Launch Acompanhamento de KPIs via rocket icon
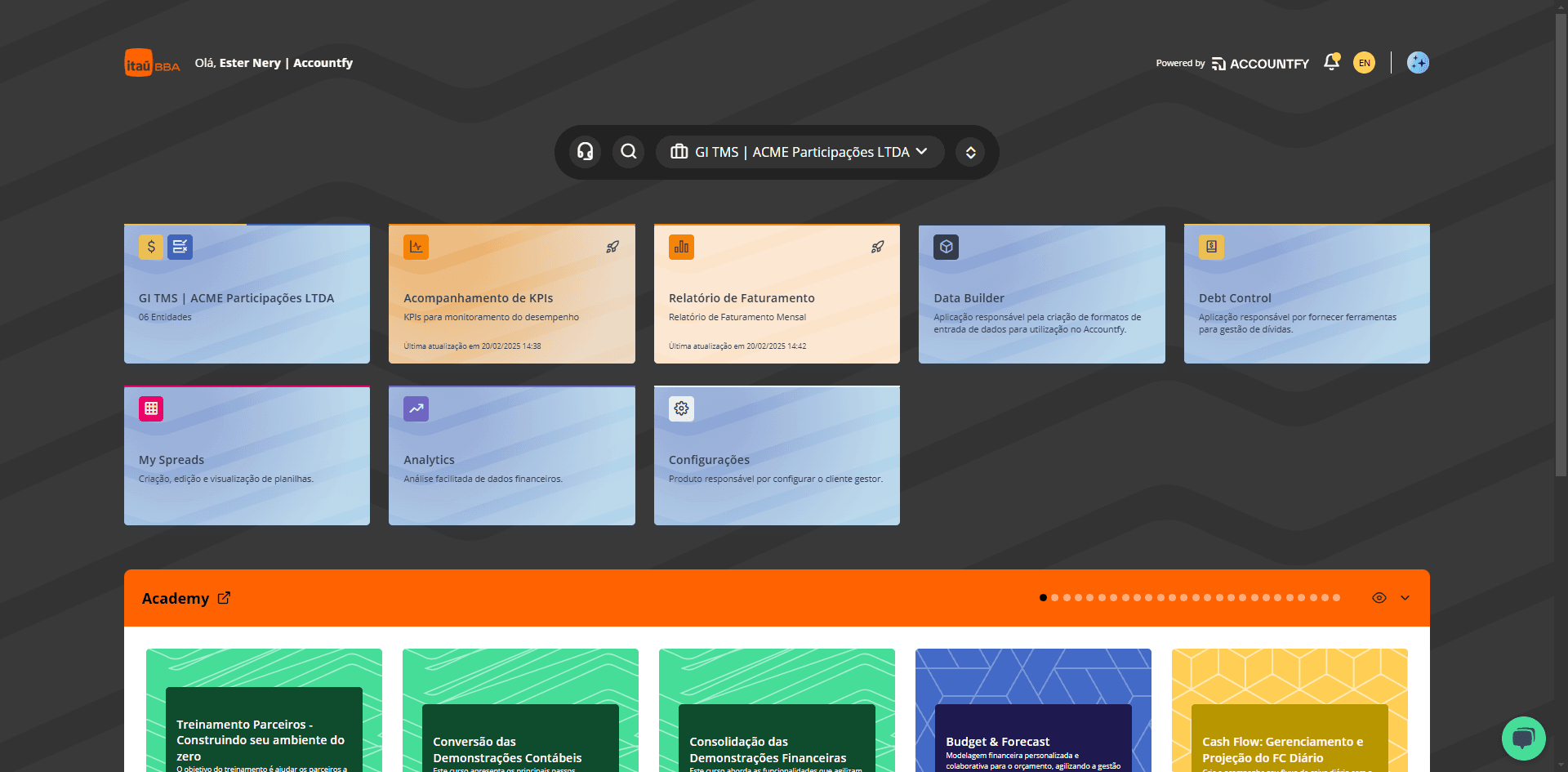Image resolution: width=1568 pixels, height=772 pixels. coord(612,247)
